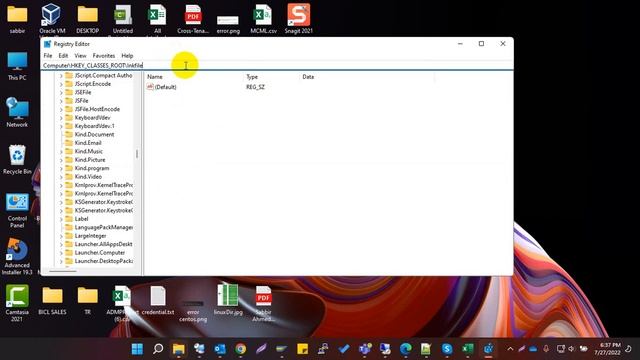This screenshot has height=360, width=640.
Task: Select the linuxDir.jpg desktop file
Action: 228,299
